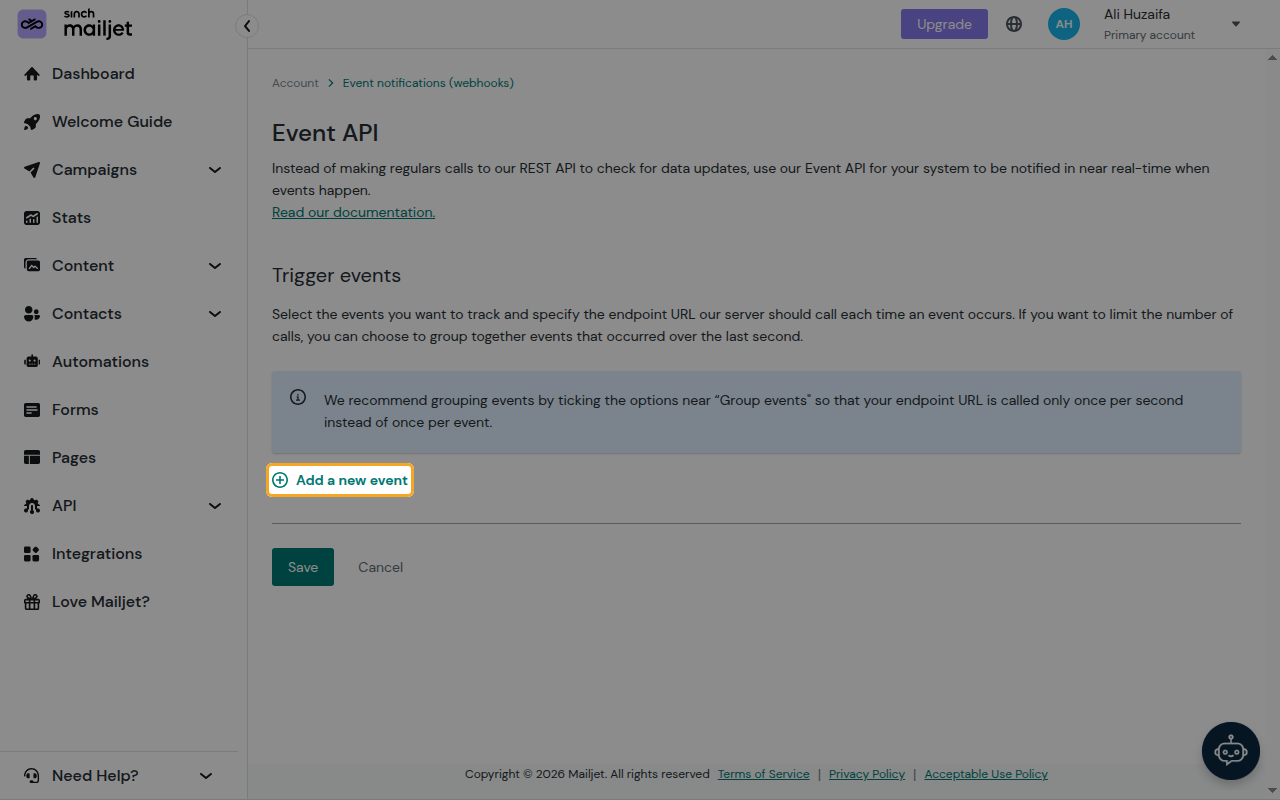Click the Forms icon in sidebar
The height and width of the screenshot is (800, 1280).
click(x=32, y=410)
